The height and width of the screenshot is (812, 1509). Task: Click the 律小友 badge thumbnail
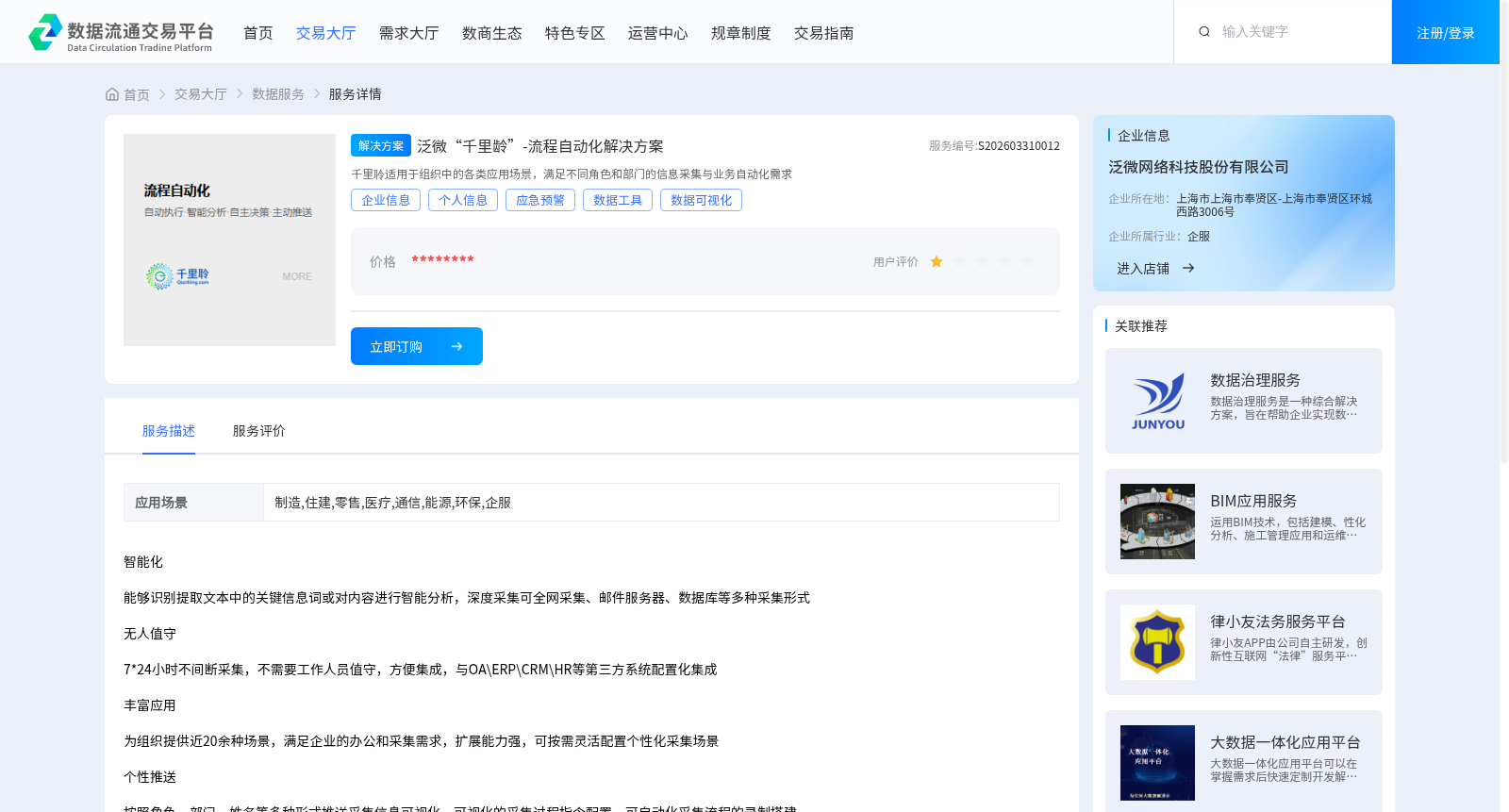coord(1157,642)
